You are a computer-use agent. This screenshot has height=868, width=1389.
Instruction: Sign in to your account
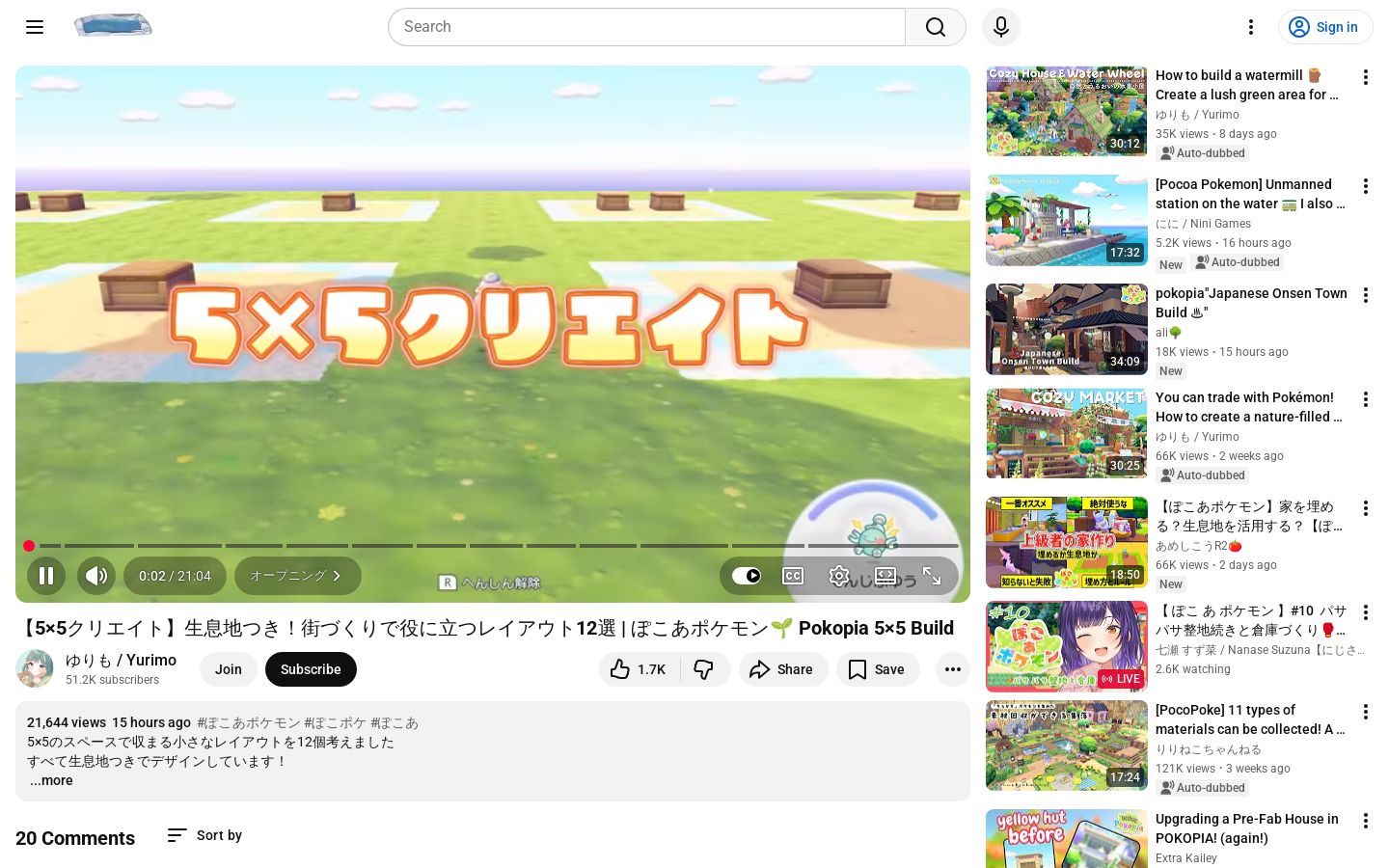[x=1325, y=27]
